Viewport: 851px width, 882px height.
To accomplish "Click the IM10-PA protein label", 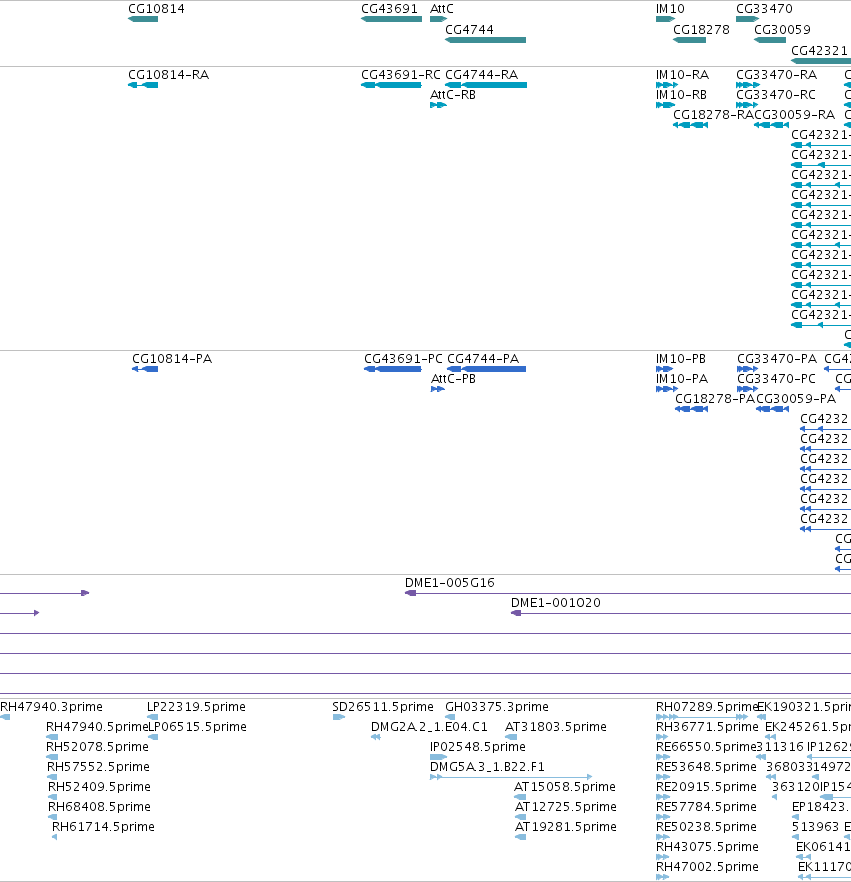I will coord(682,379).
